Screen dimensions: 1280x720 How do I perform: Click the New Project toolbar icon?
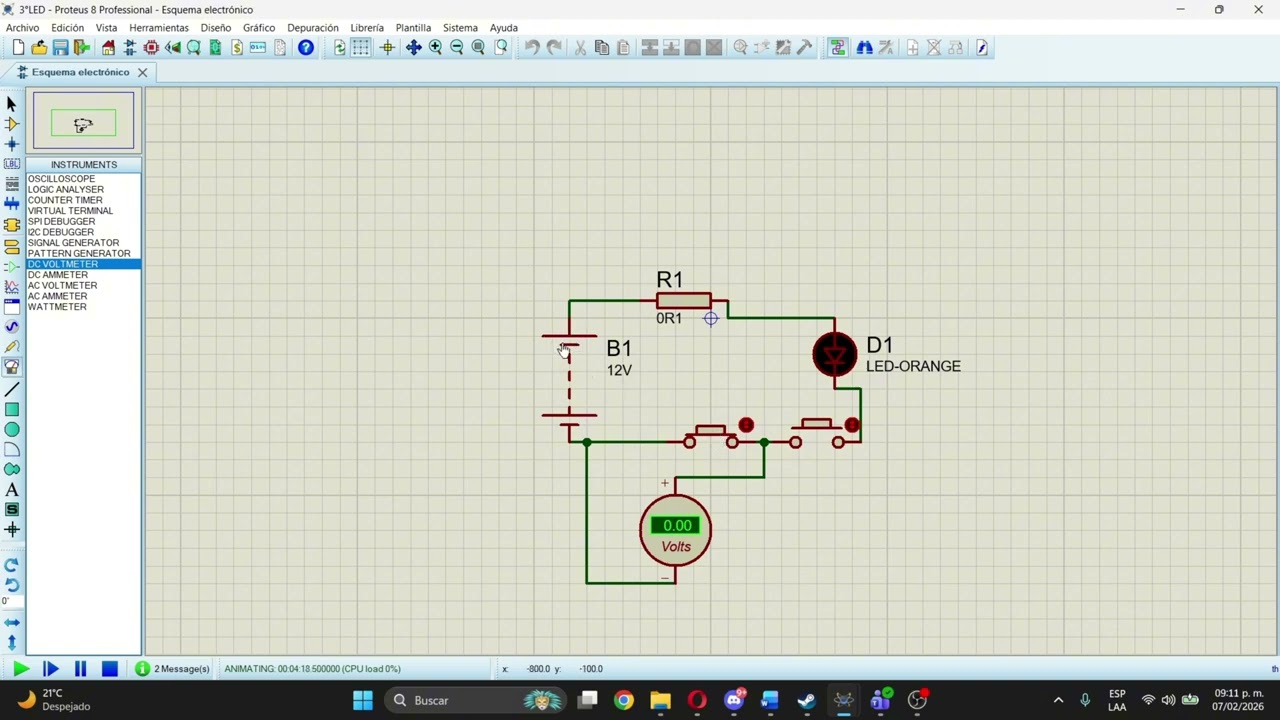[18, 48]
